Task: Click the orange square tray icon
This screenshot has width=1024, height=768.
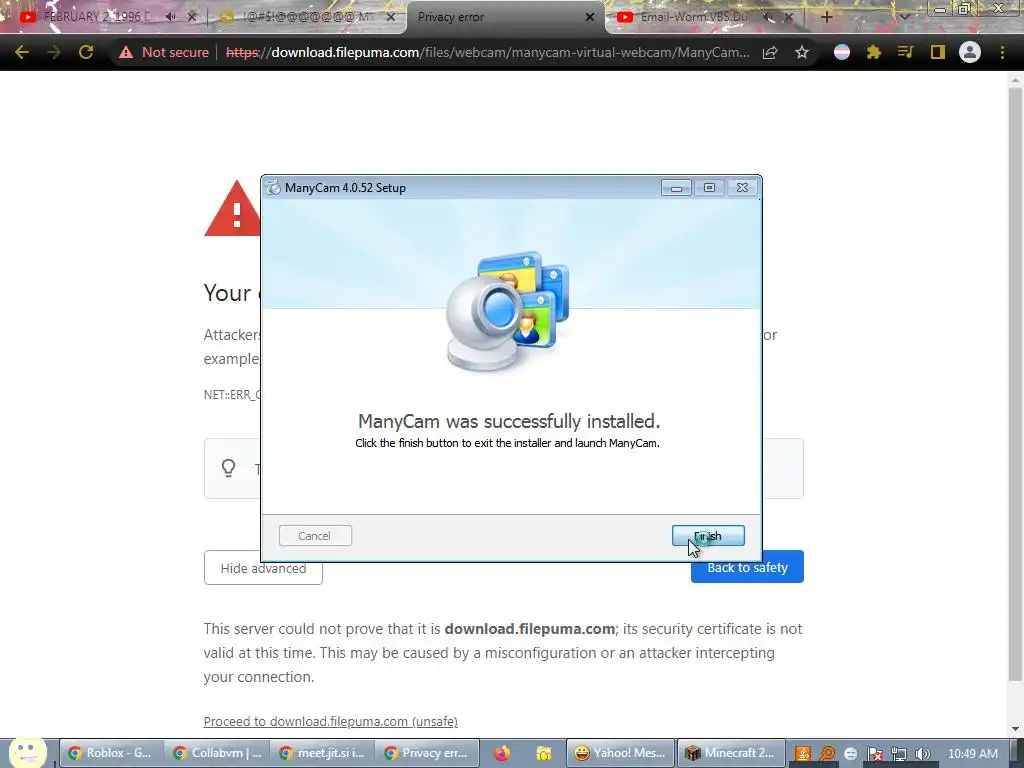Action: pos(803,754)
